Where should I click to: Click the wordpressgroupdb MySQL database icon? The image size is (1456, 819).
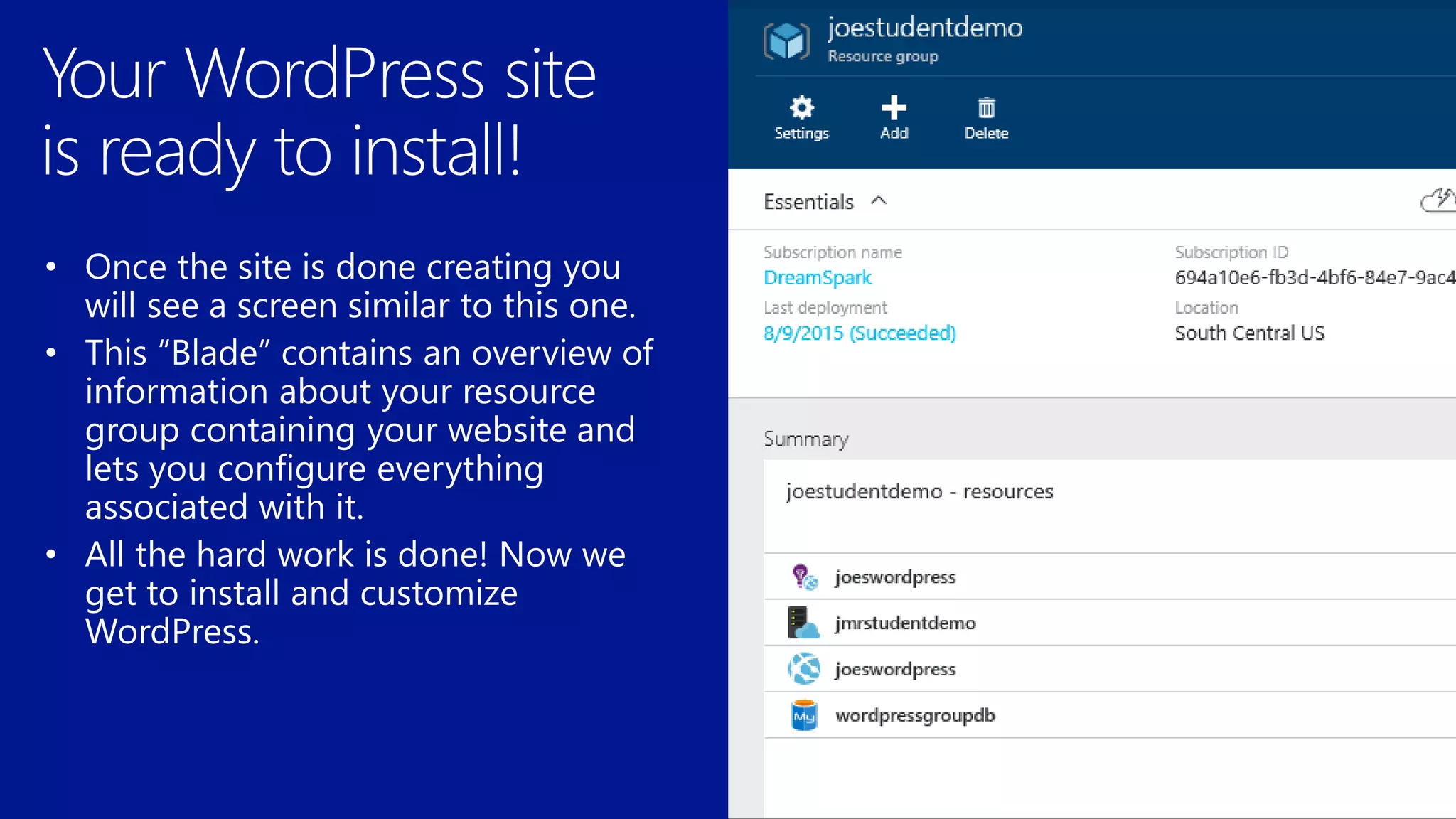click(x=804, y=715)
